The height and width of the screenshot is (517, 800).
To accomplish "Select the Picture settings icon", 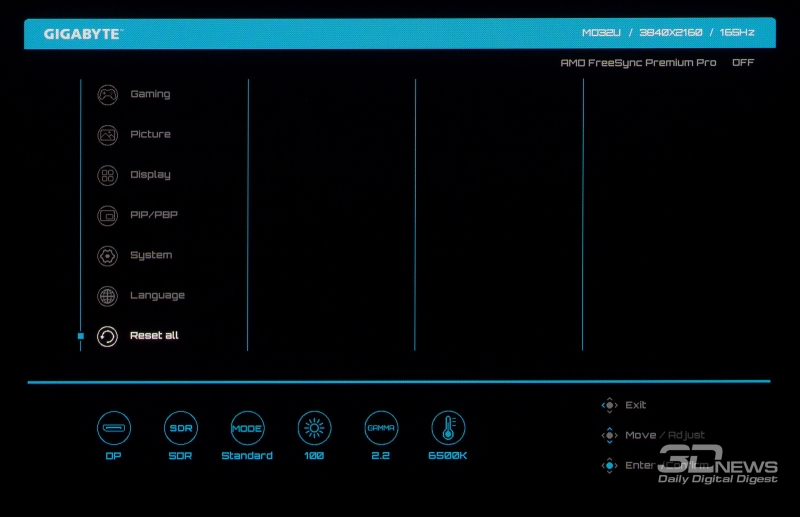I will [107, 135].
